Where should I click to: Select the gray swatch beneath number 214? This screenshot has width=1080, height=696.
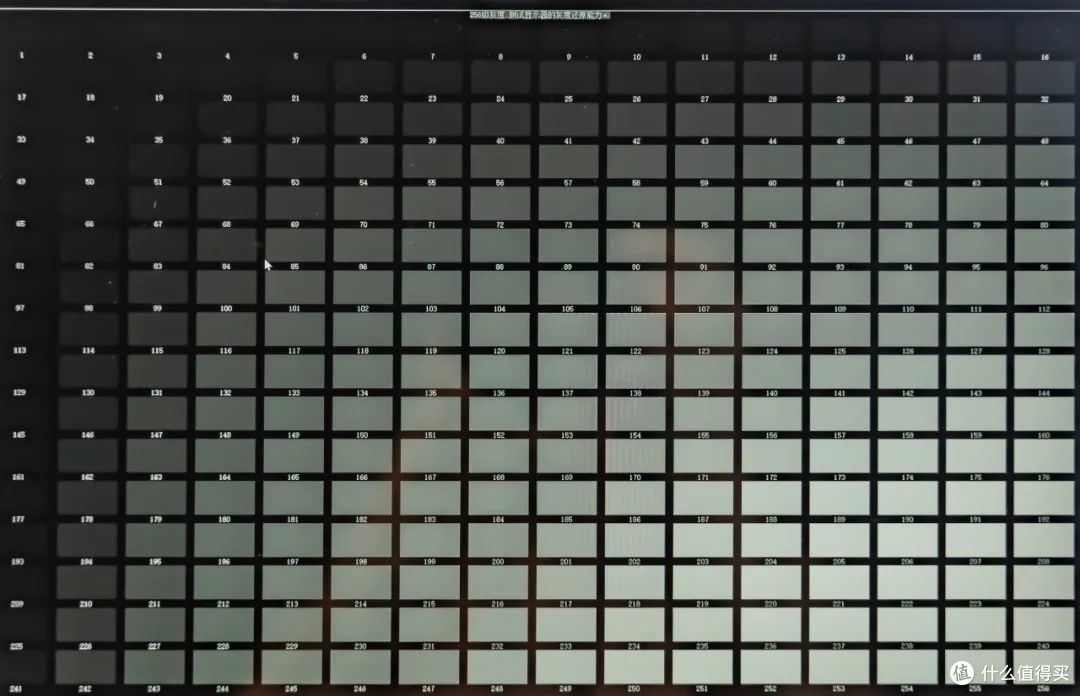tap(360, 625)
